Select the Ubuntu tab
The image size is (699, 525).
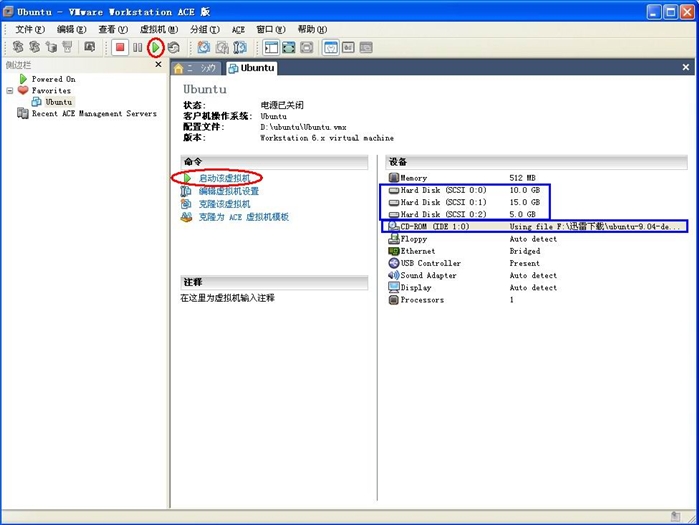(251, 68)
